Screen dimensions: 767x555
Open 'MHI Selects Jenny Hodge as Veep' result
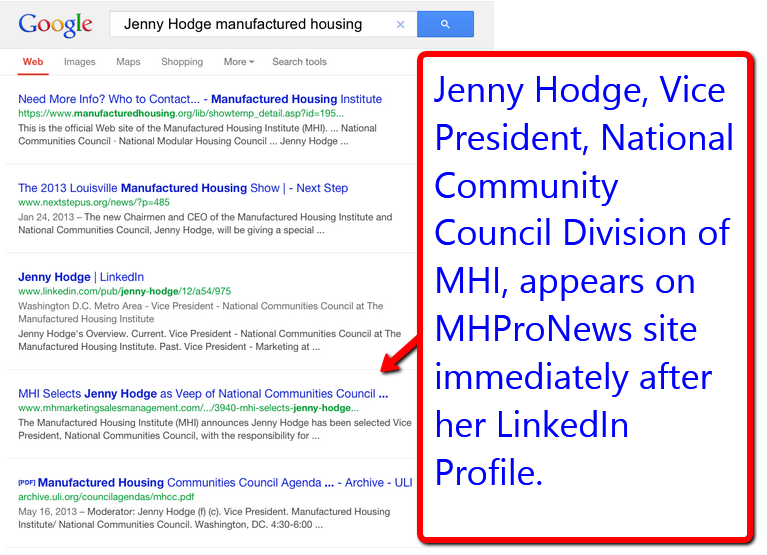(x=203, y=394)
